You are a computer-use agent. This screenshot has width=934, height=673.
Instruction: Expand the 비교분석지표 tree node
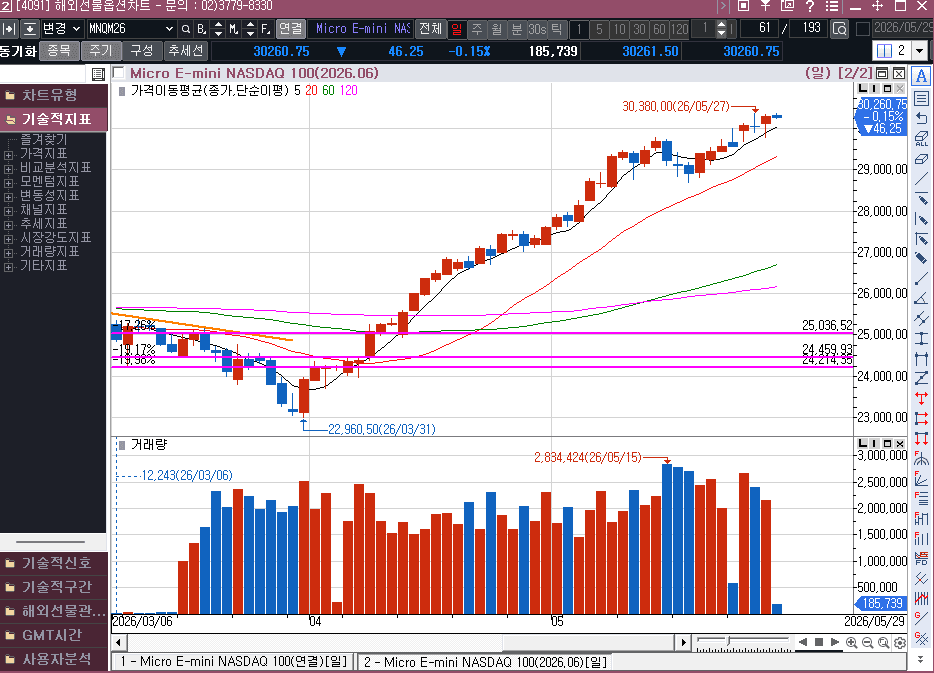[x=8, y=169]
